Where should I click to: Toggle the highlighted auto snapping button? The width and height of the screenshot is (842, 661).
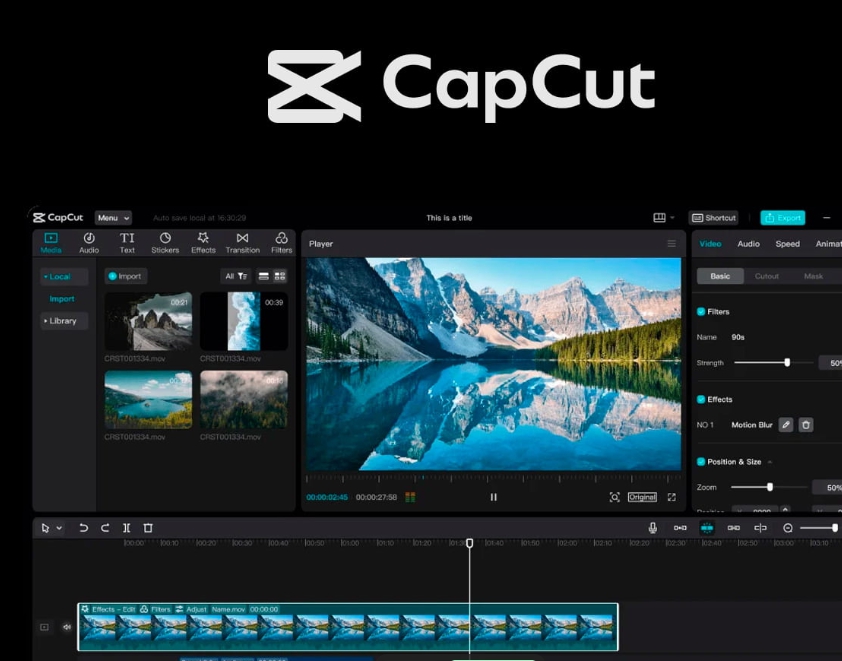click(x=707, y=528)
